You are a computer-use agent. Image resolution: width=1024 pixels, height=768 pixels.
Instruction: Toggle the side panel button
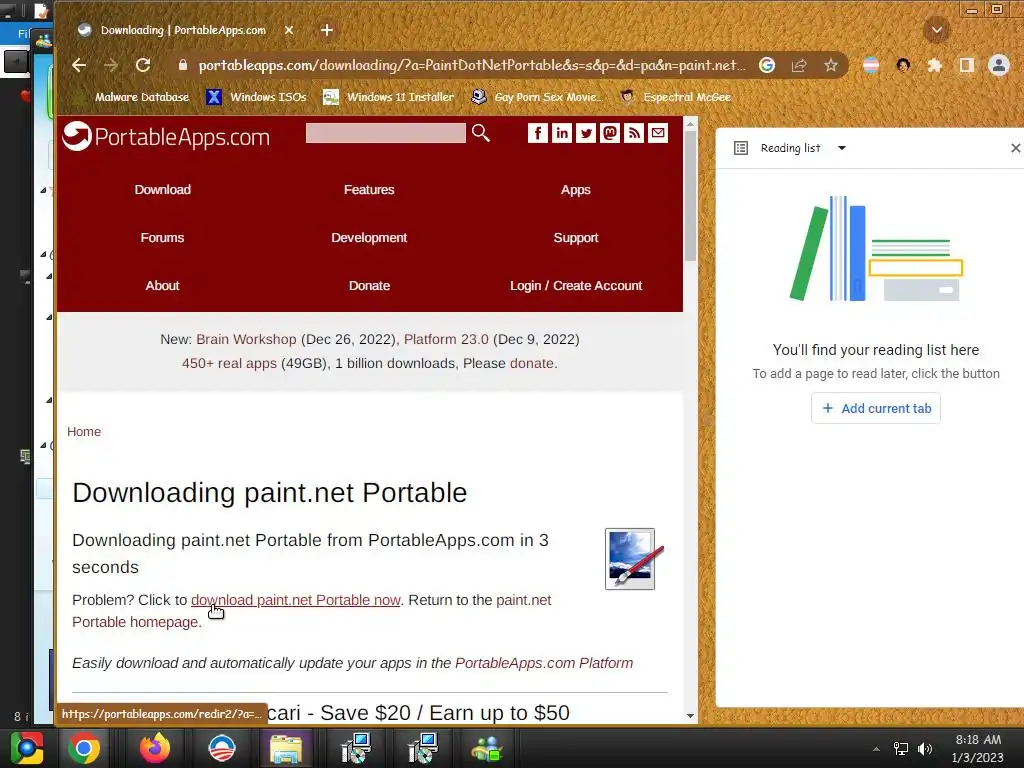coord(967,65)
